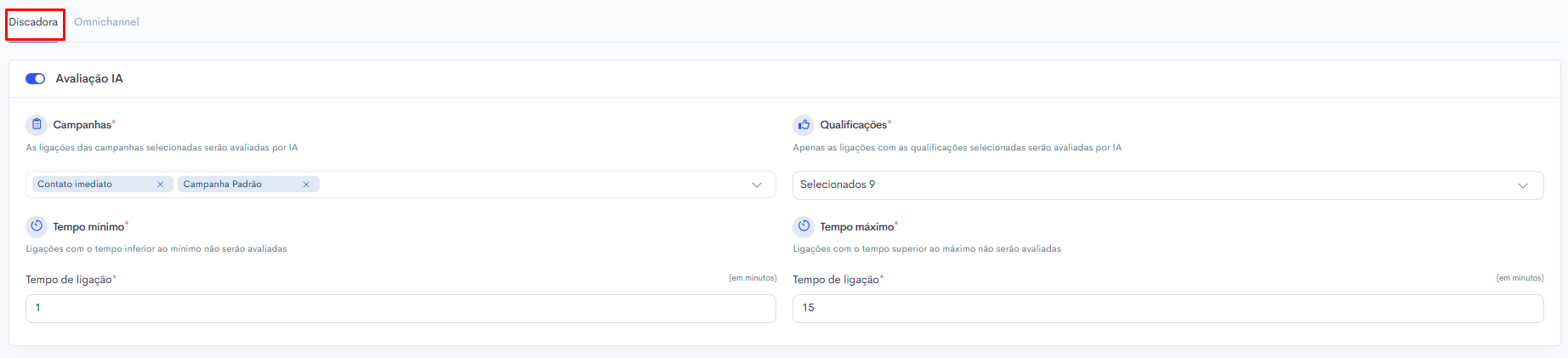Screen dimensions: 1568x358
Task: Click the Contato imediato tag label
Action: [x=75, y=185]
